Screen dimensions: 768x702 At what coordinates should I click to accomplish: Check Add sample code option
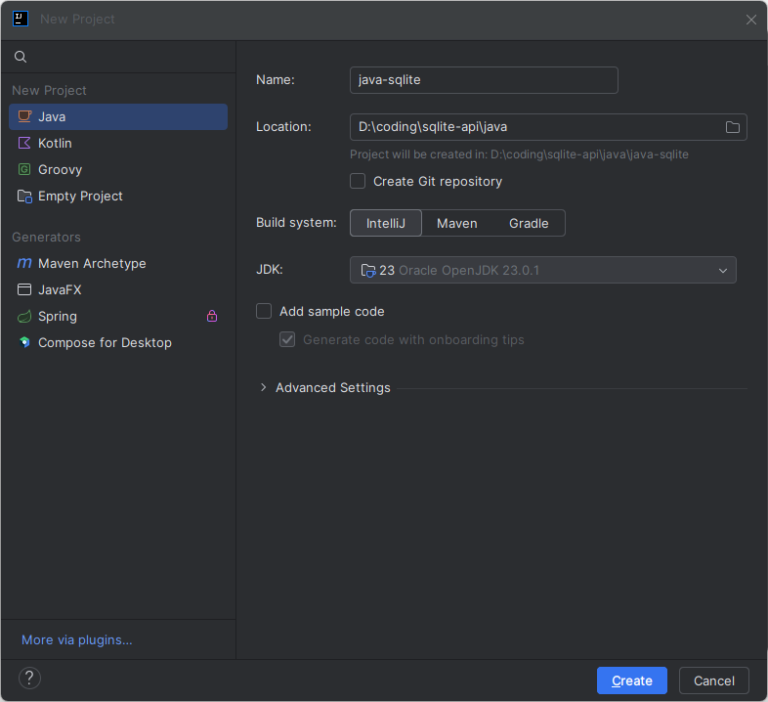[x=264, y=311]
